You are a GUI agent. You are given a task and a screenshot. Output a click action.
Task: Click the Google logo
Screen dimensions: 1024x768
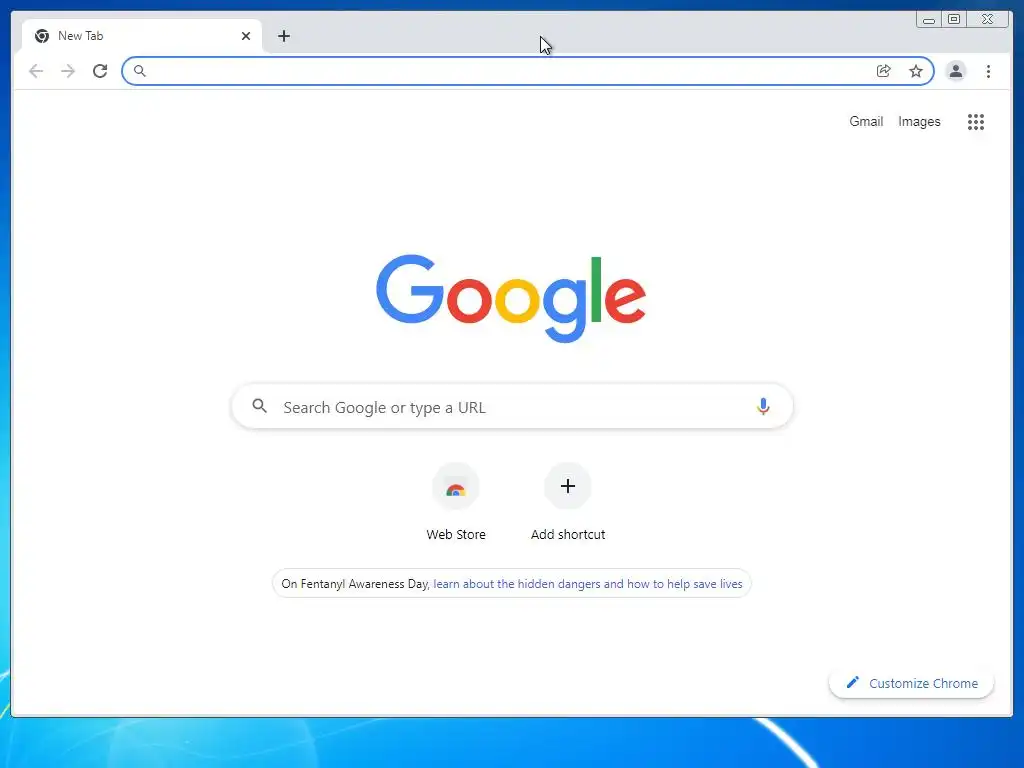[511, 298]
